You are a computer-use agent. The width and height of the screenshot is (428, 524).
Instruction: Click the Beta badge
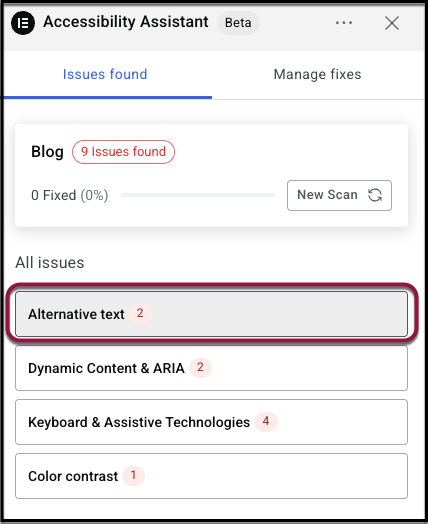point(238,23)
